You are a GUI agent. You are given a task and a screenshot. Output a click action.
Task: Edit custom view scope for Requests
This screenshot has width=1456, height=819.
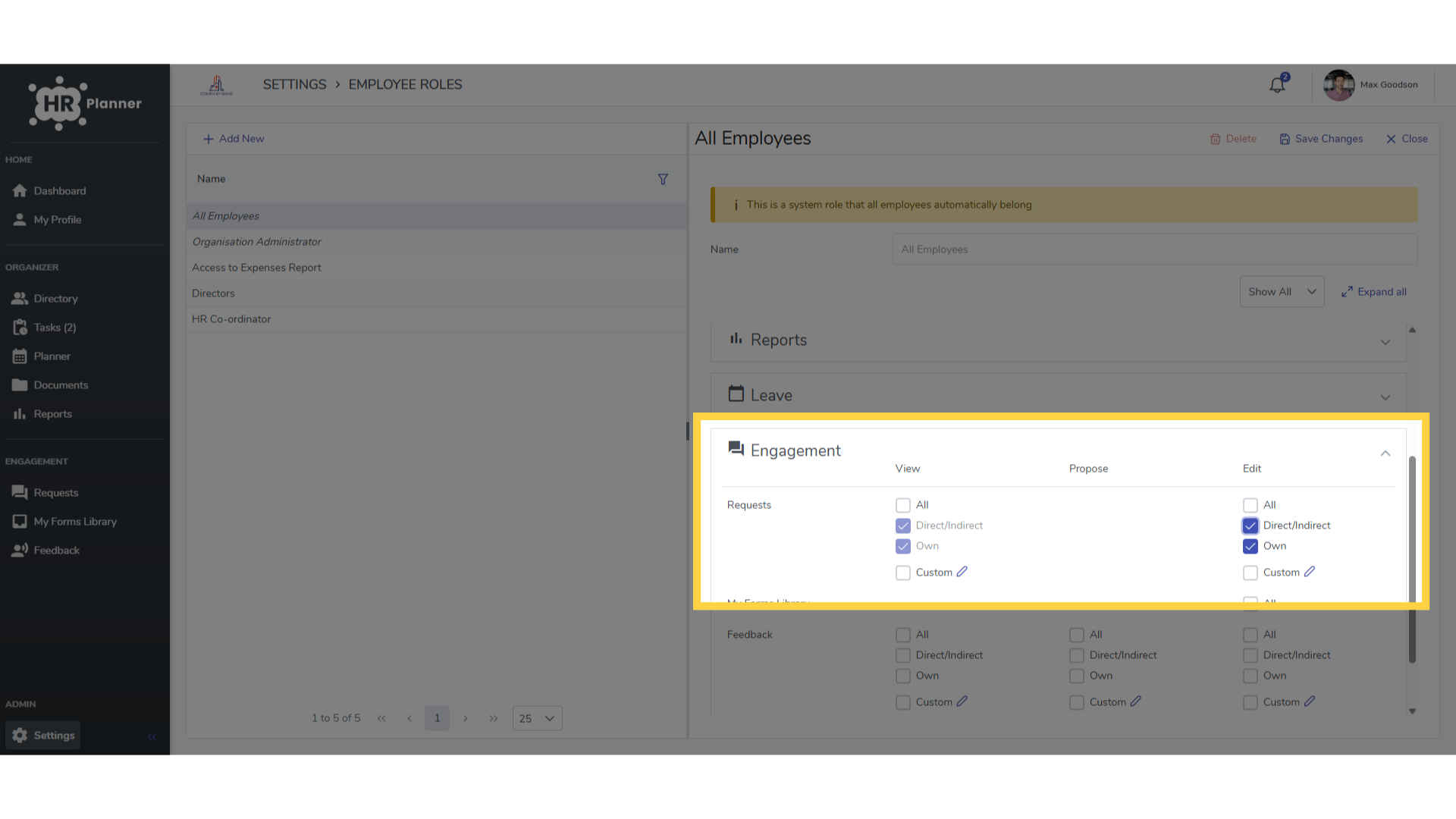point(962,572)
